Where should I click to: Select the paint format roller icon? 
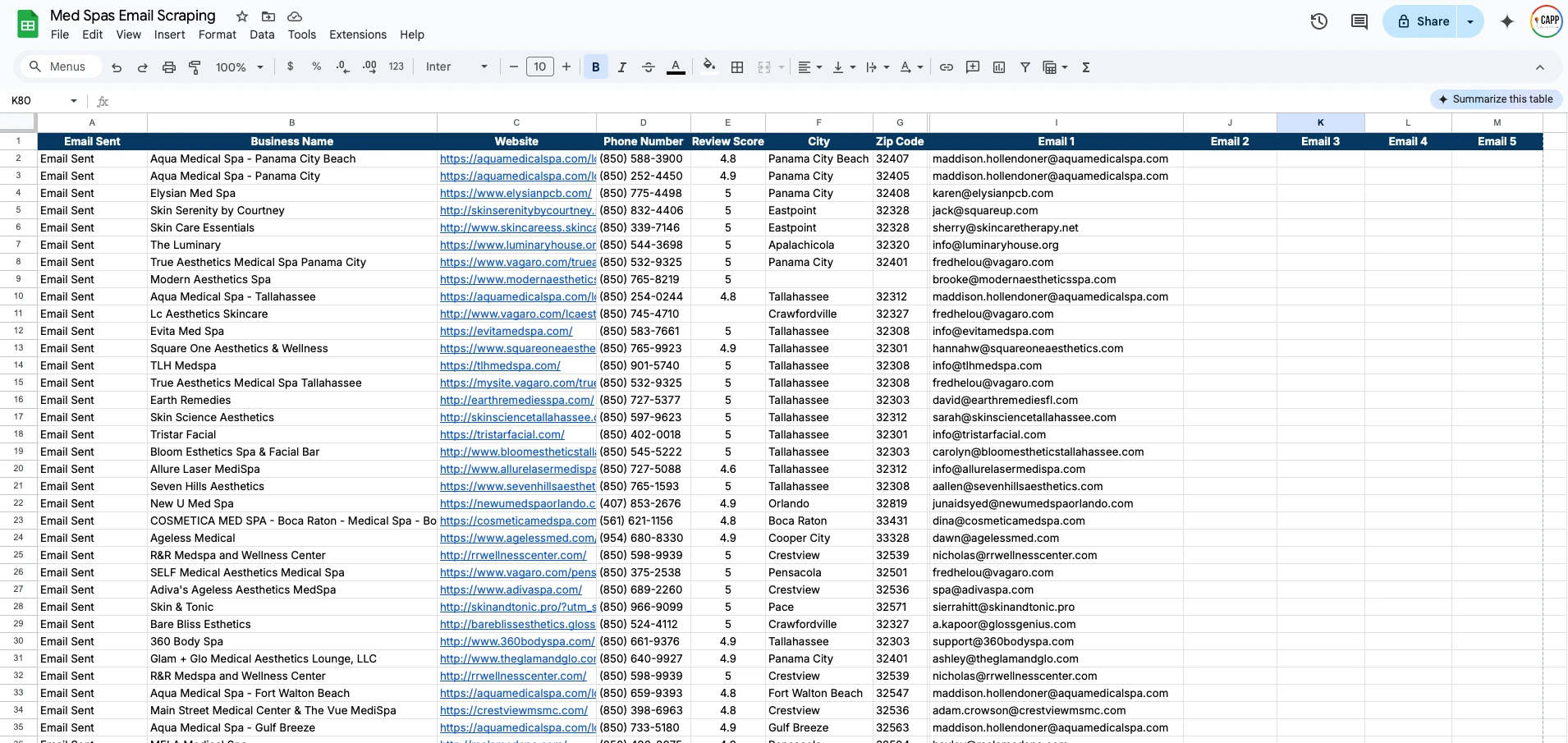195,67
